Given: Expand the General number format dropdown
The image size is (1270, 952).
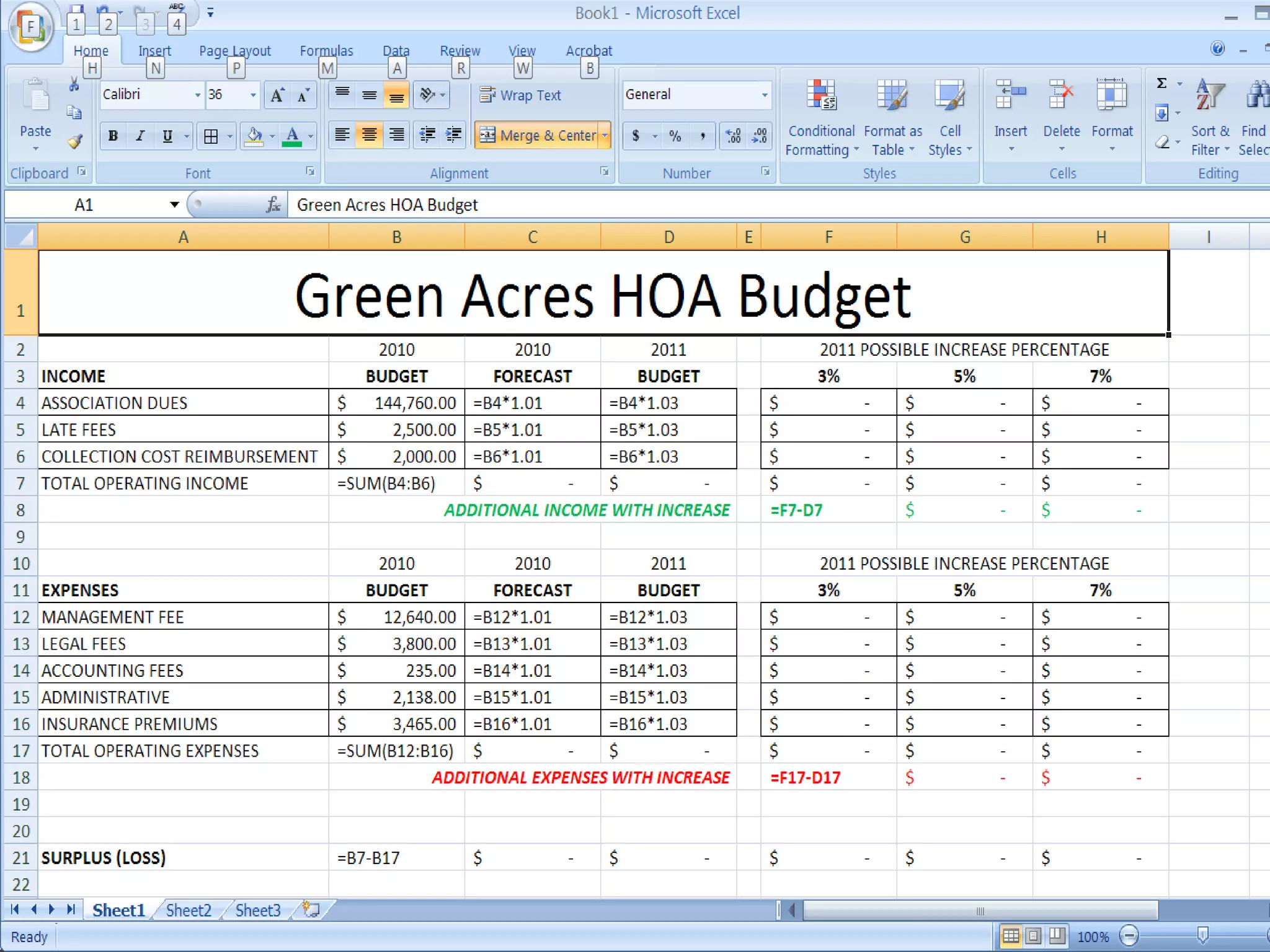Looking at the screenshot, I should pos(764,95).
